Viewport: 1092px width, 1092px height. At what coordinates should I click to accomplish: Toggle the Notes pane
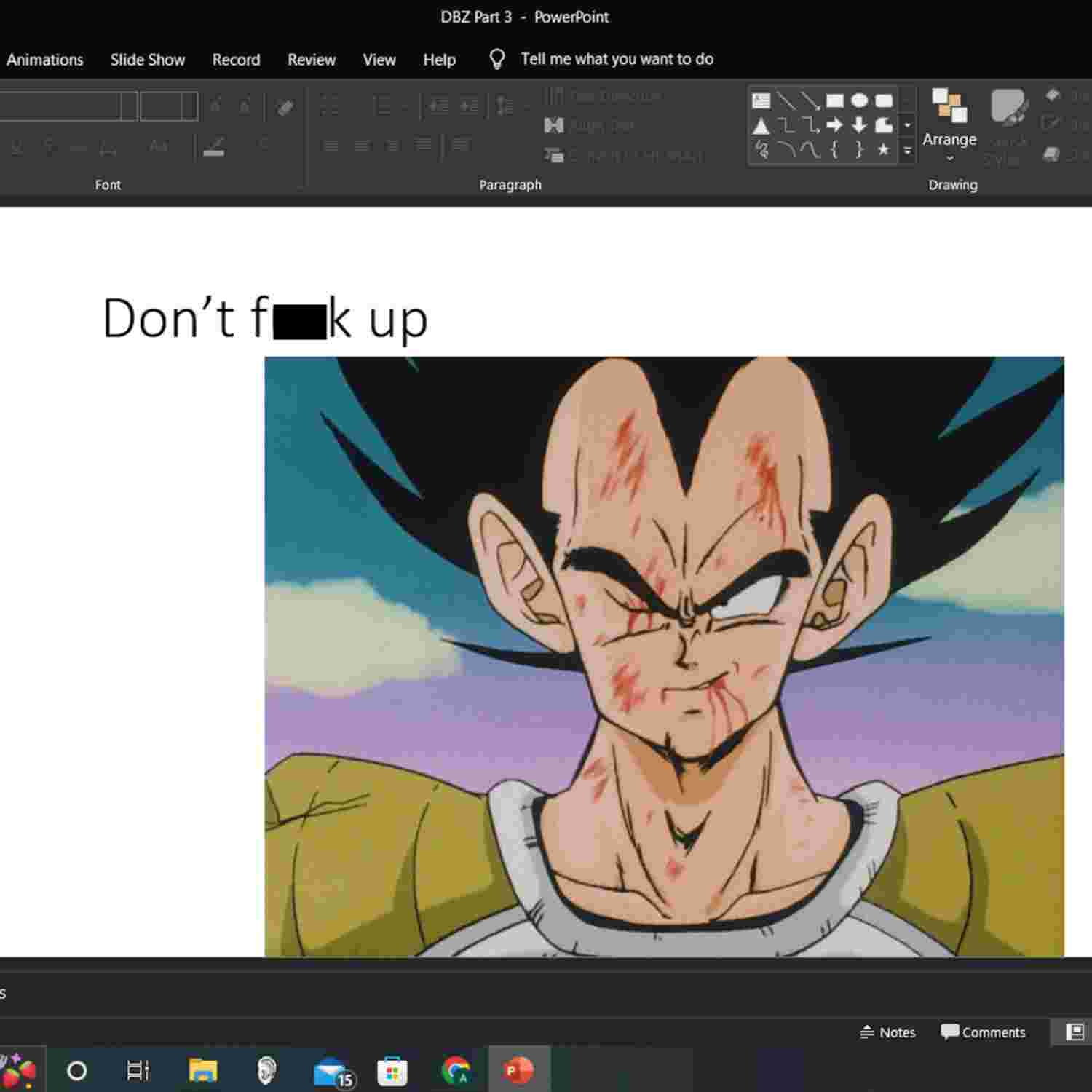point(887,1032)
